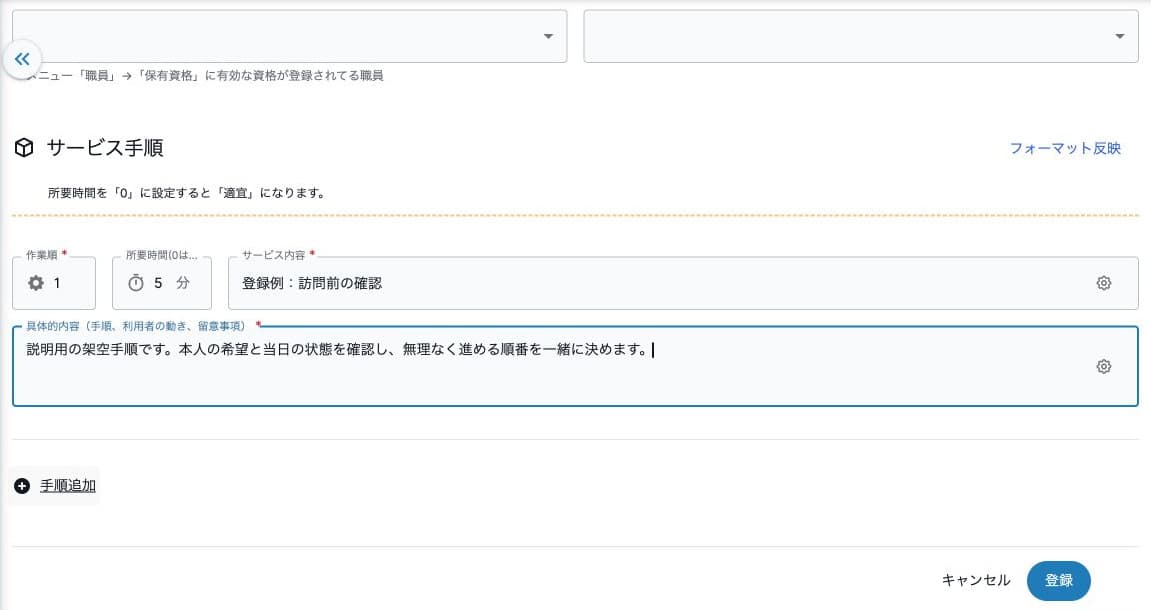Open settings gear in 具体的内容 textarea
This screenshot has width=1151, height=610.
[x=1103, y=366]
